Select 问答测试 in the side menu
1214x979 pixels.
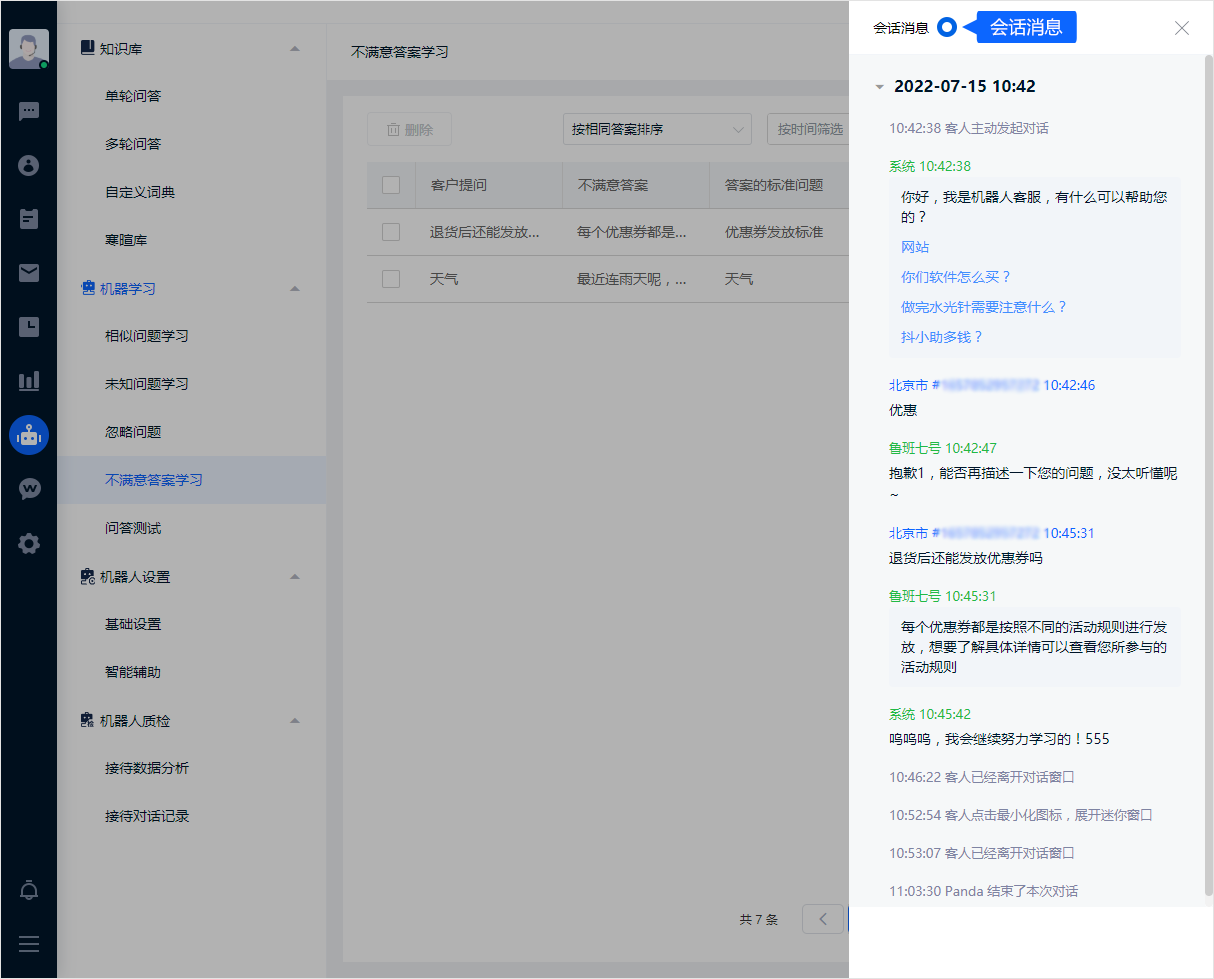(133, 528)
